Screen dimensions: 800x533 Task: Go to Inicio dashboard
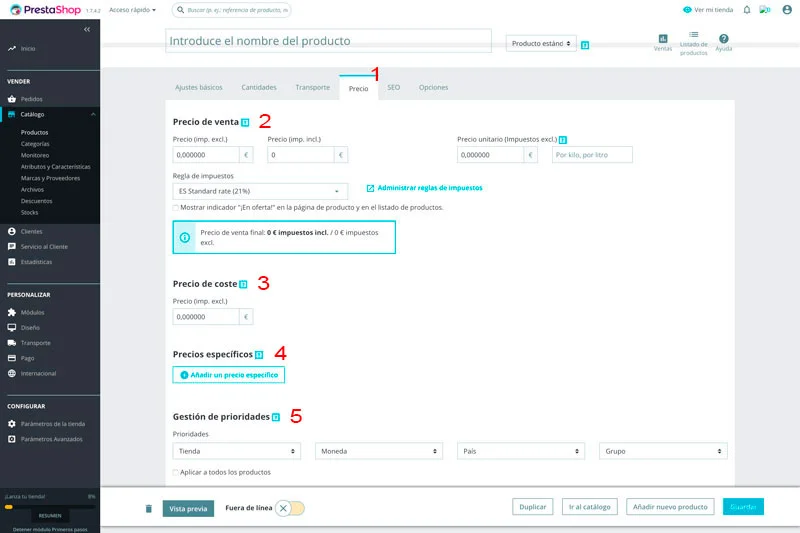click(28, 48)
